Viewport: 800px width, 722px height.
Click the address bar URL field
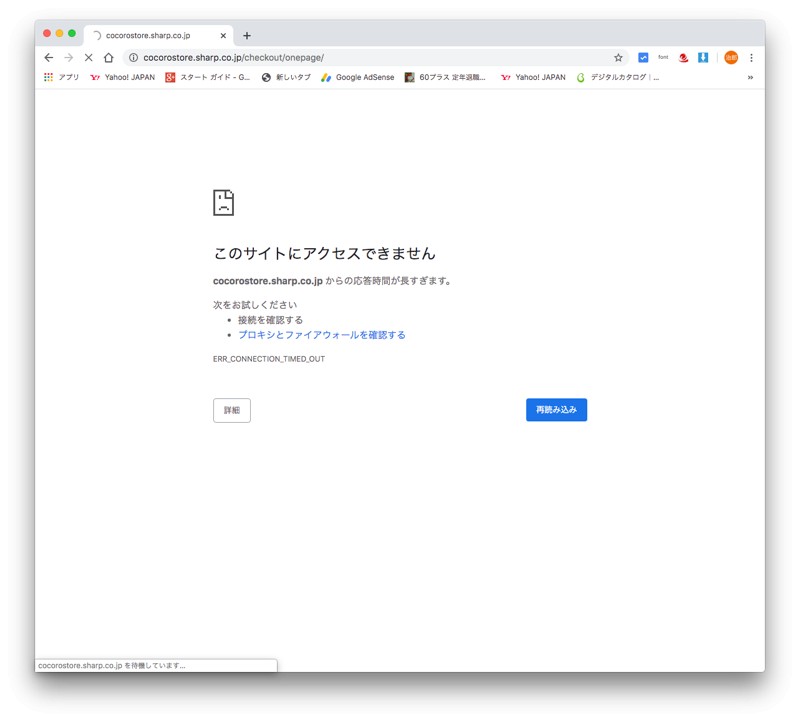click(370, 58)
